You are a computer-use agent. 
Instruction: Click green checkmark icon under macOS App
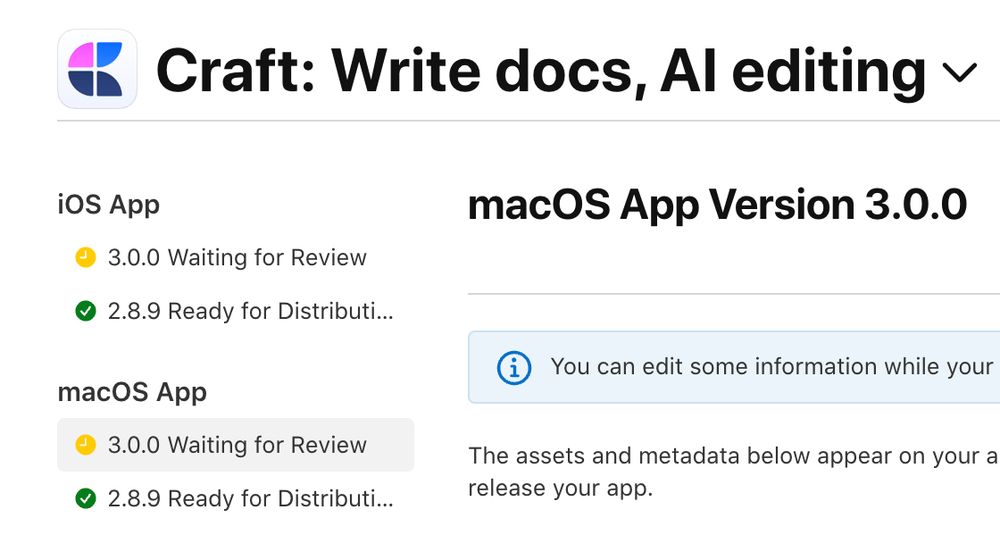(x=85, y=498)
